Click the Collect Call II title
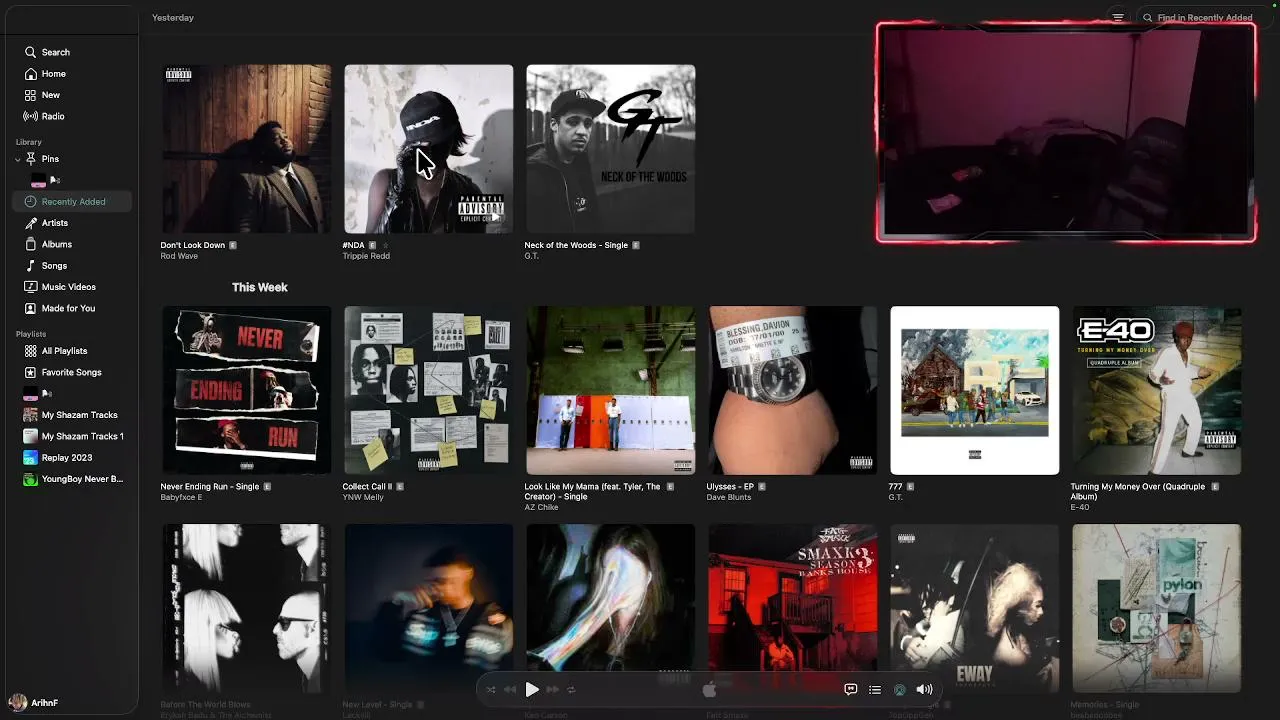The image size is (1280, 720). tap(367, 487)
